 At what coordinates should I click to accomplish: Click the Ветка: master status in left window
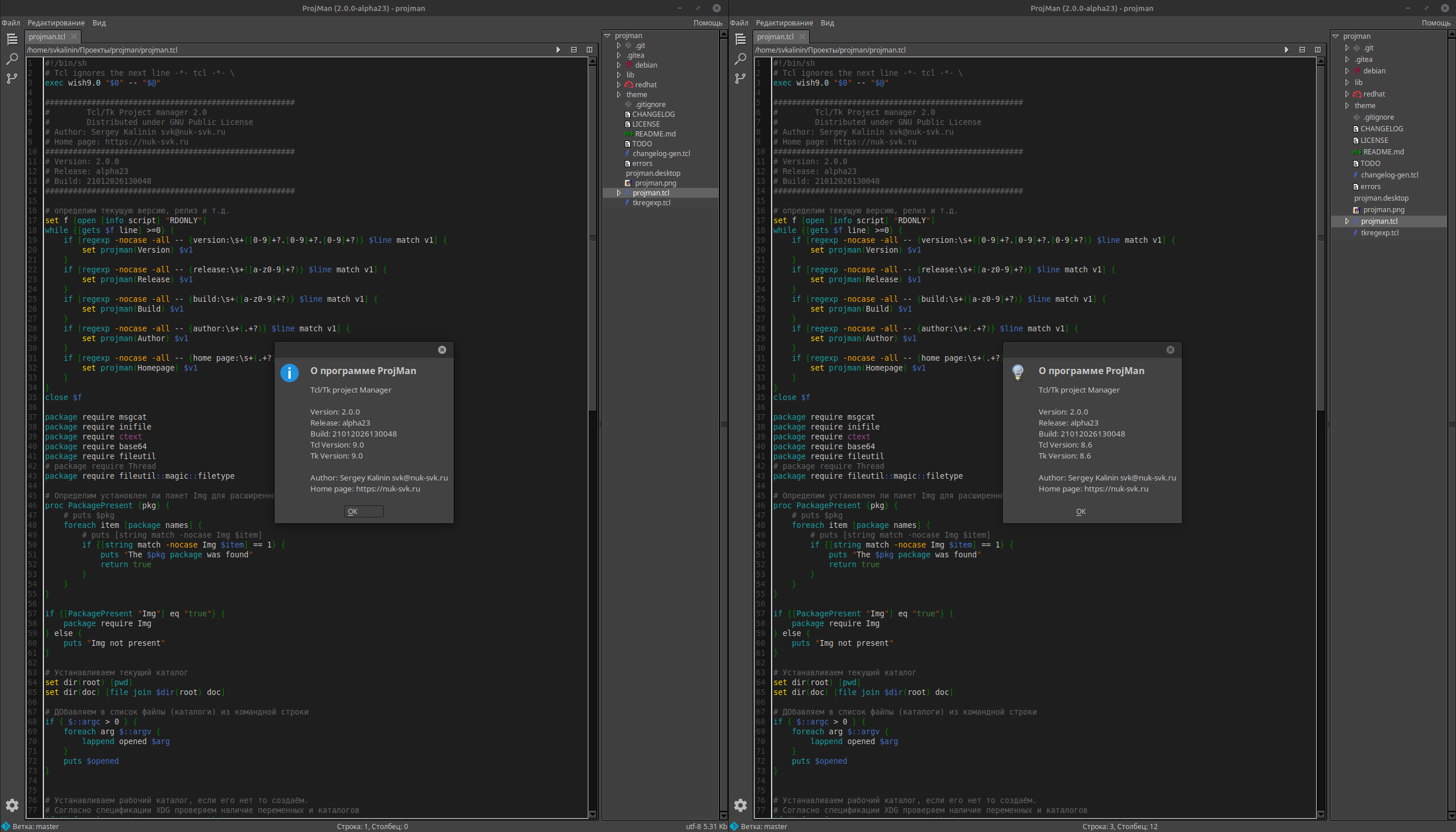pyautogui.click(x=35, y=826)
